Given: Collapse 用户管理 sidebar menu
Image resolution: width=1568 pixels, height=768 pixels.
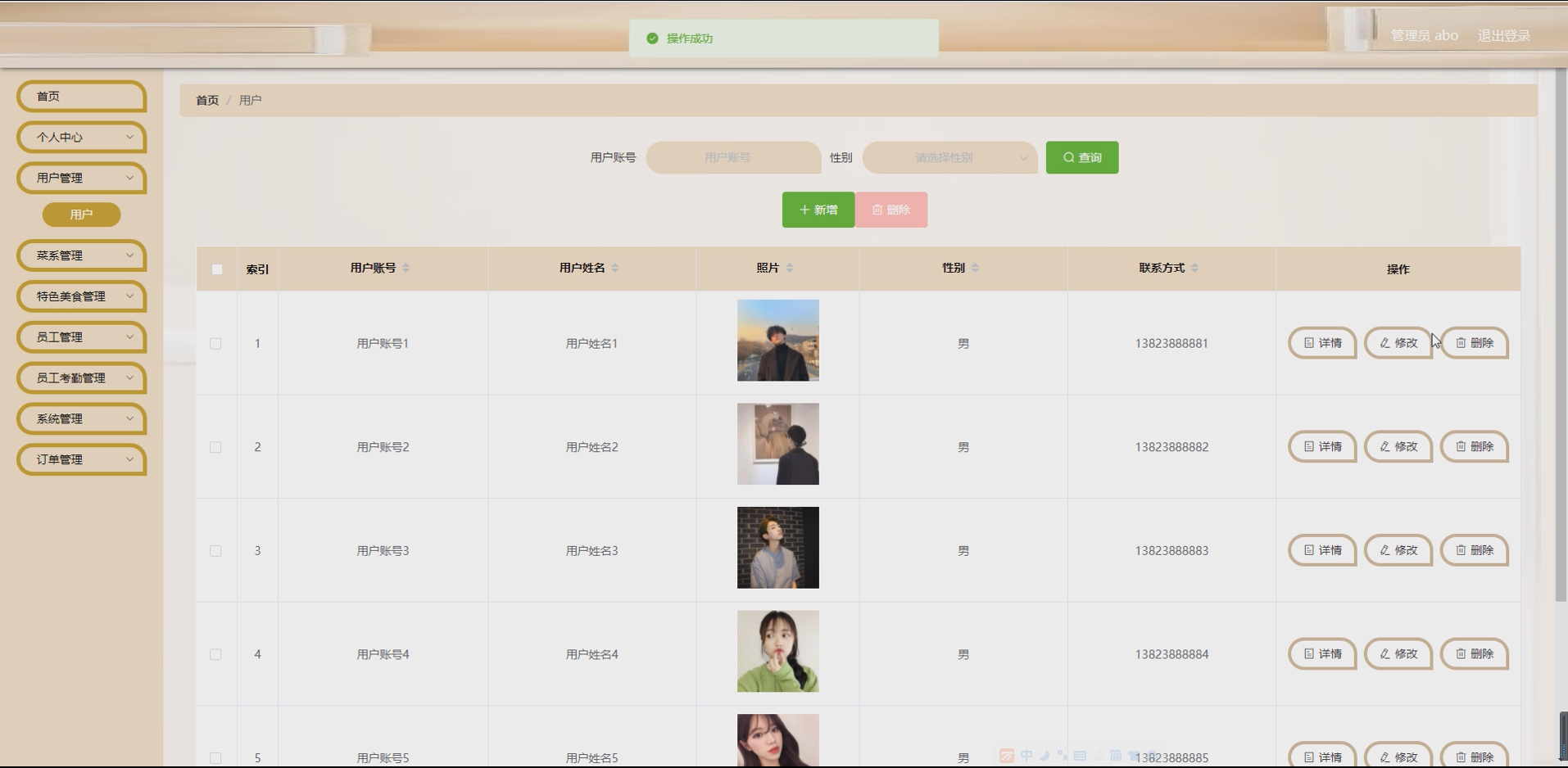Looking at the screenshot, I should (81, 178).
